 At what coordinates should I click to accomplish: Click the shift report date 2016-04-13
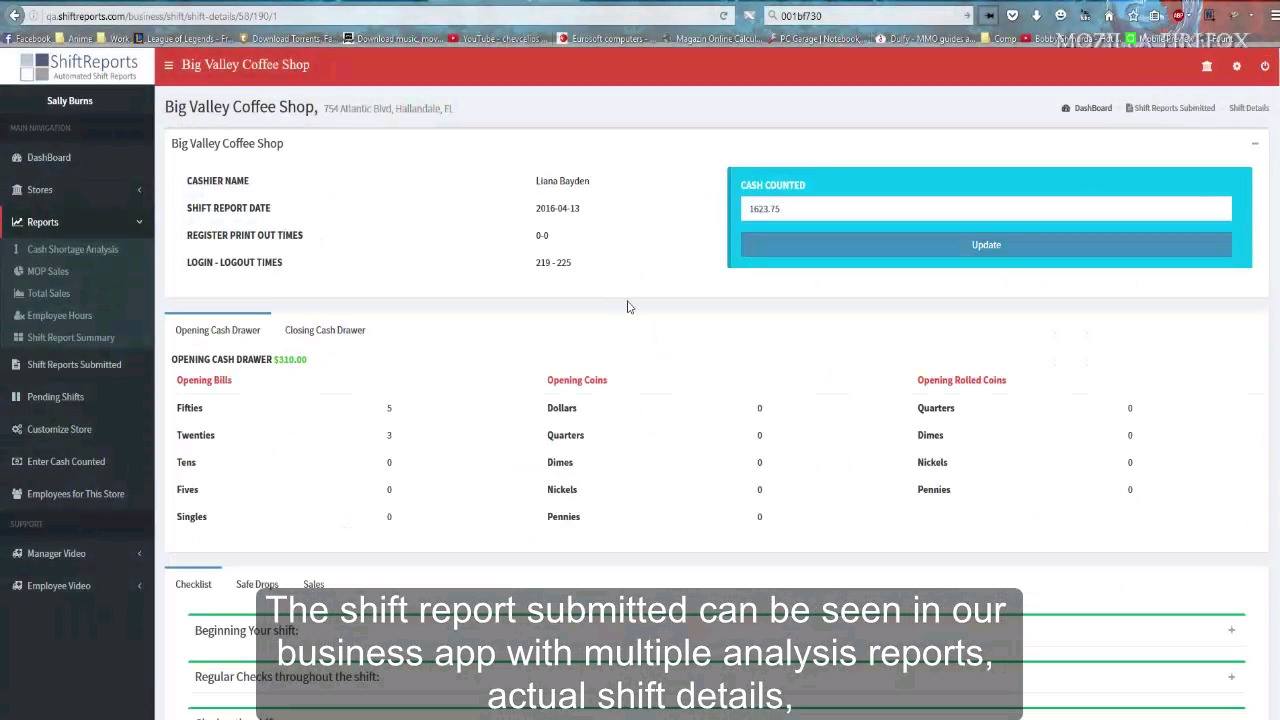coord(557,209)
